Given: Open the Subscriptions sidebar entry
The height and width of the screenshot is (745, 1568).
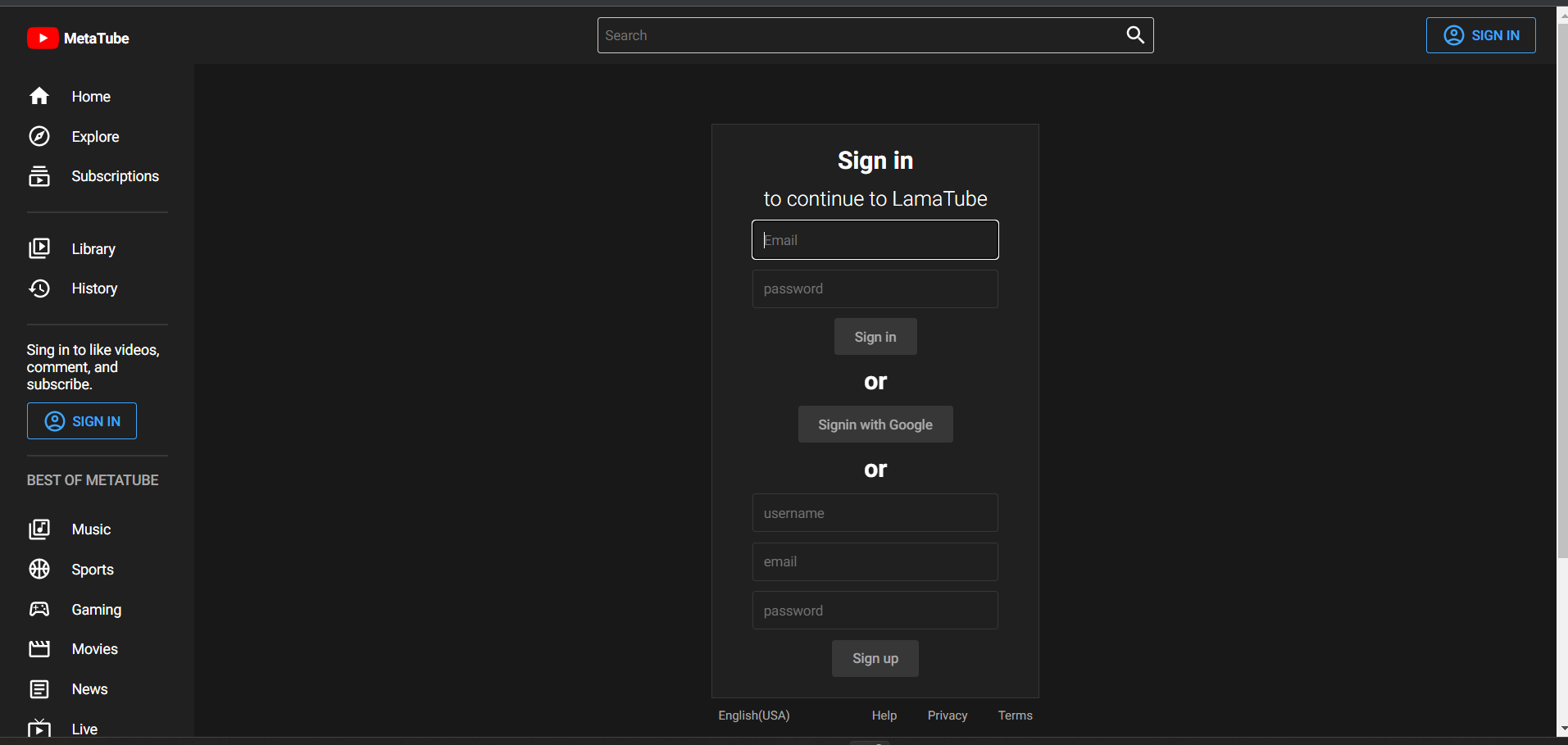Looking at the screenshot, I should click(115, 175).
